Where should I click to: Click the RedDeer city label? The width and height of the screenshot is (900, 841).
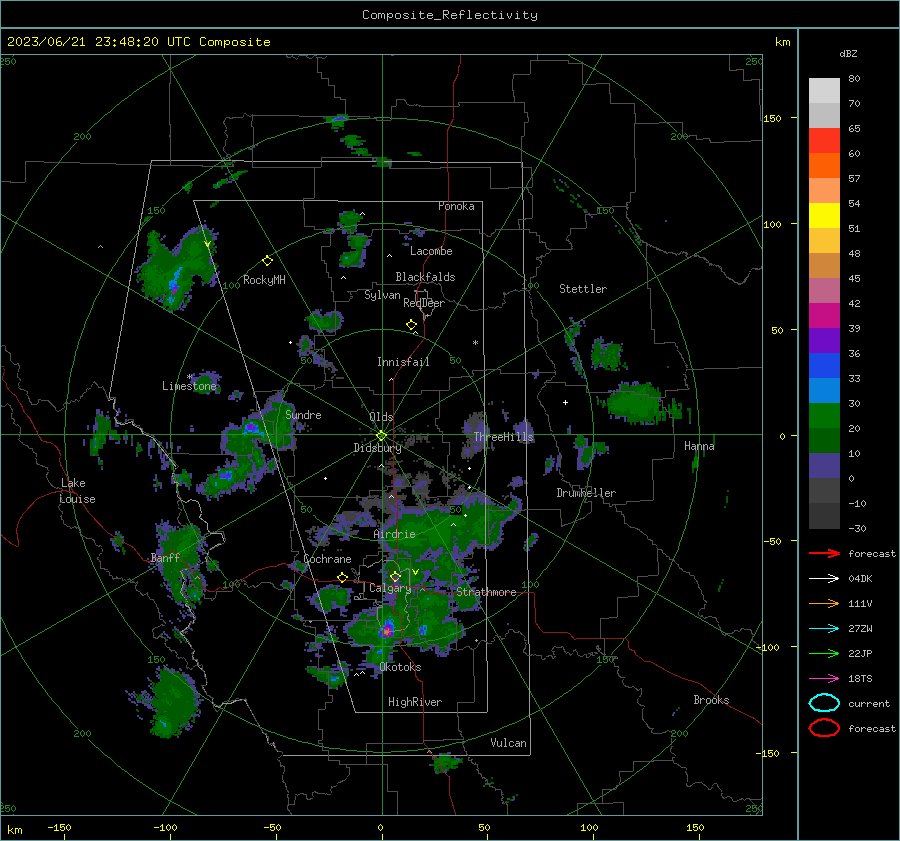coord(424,303)
